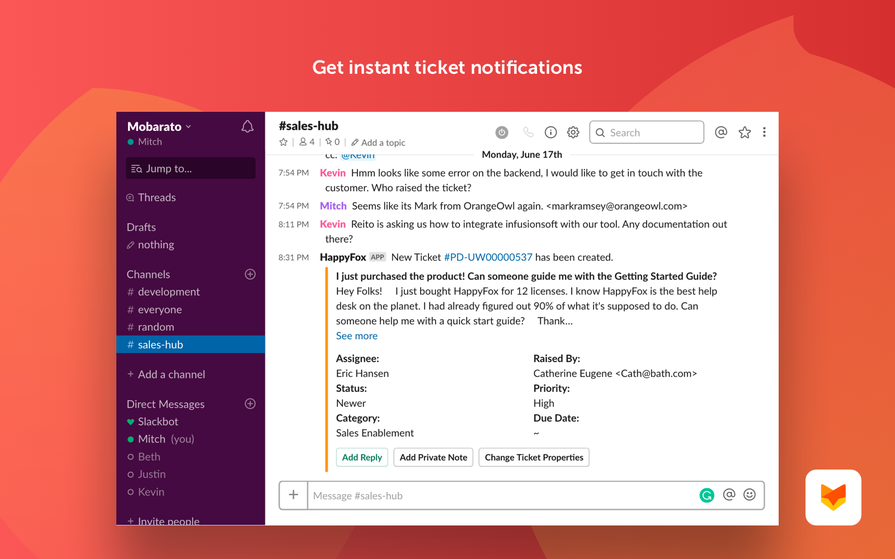Viewport: 895px width, 559px height.
Task: Click the Channels section header
Action: [148, 274]
